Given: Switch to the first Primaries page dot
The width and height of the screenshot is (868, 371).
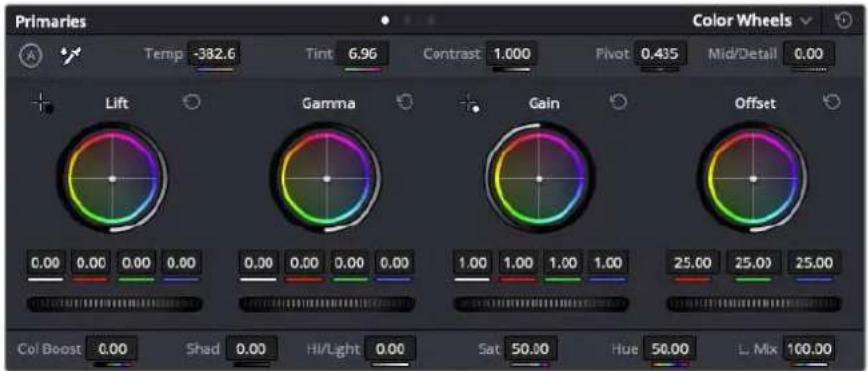Looking at the screenshot, I should click(385, 20).
